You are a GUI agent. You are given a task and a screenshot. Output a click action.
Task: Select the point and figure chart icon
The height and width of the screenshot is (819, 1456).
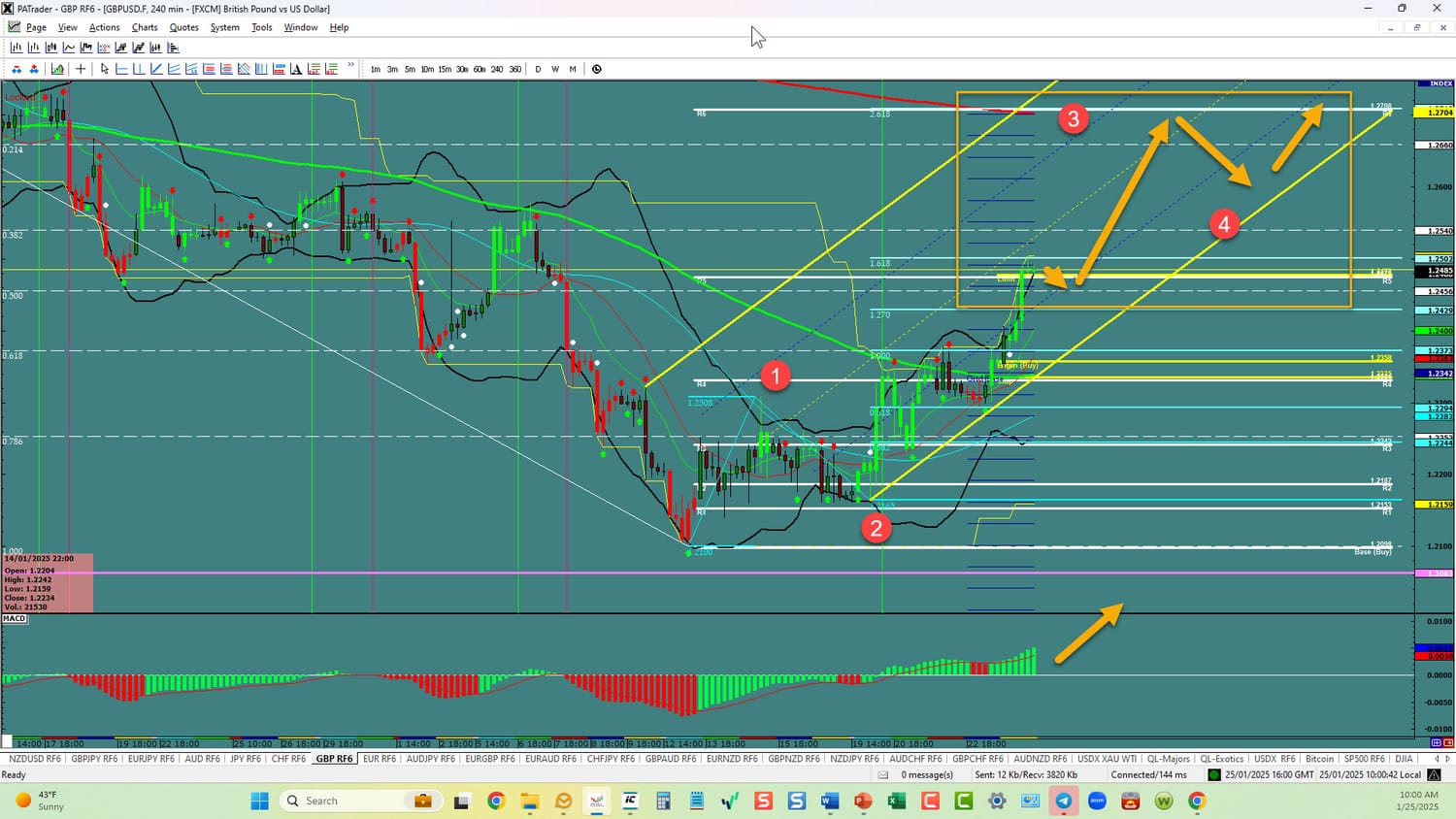point(104,48)
